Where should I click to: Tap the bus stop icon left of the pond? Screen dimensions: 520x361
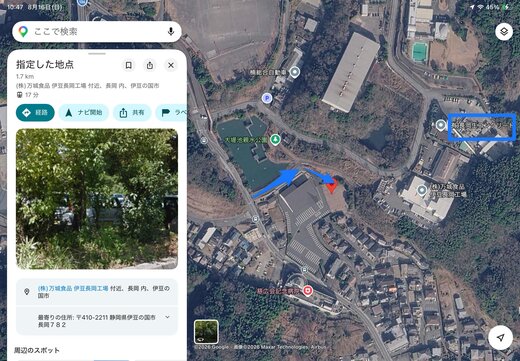204,141
